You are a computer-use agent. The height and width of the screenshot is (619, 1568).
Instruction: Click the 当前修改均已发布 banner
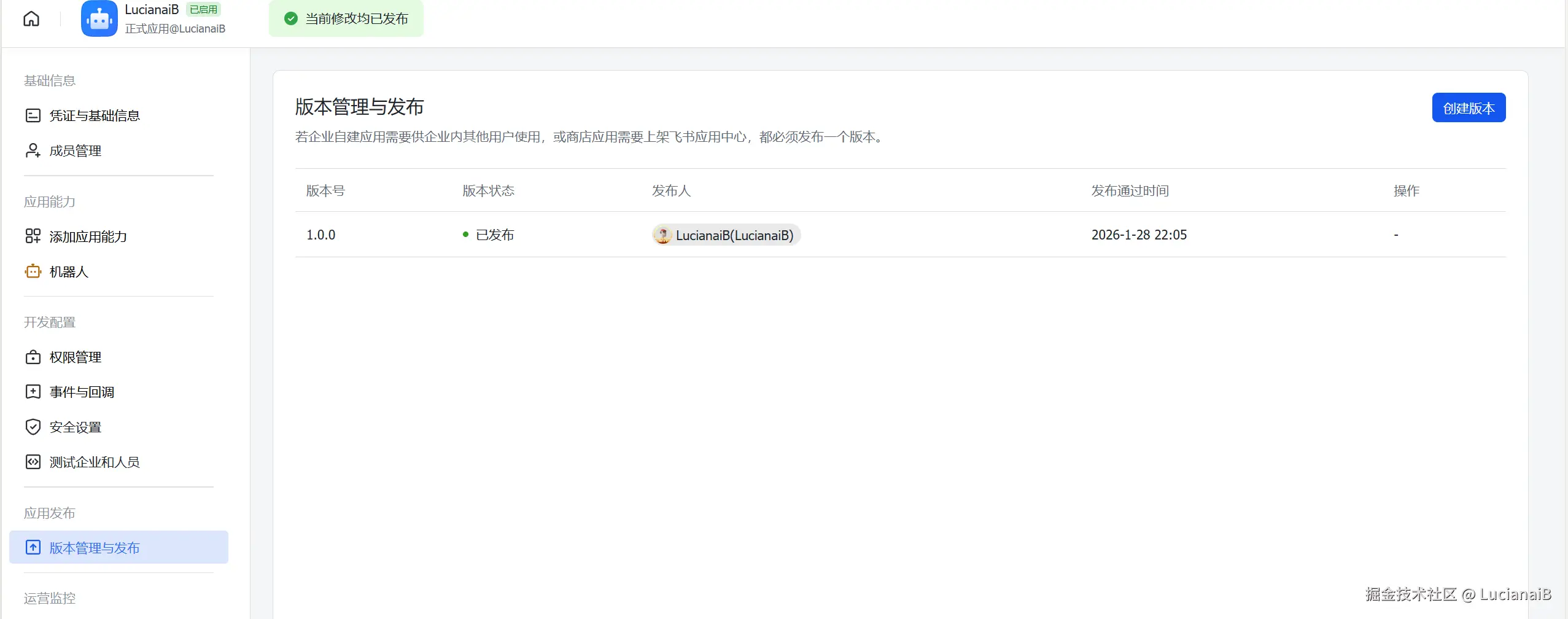(346, 18)
